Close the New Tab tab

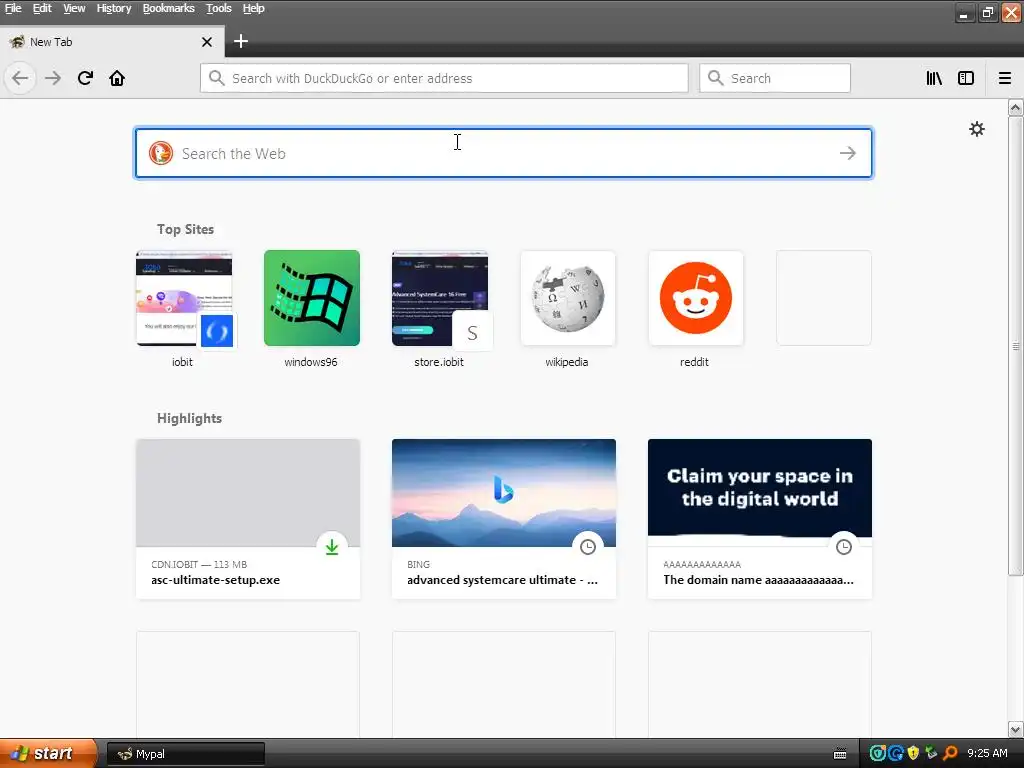coord(207,42)
